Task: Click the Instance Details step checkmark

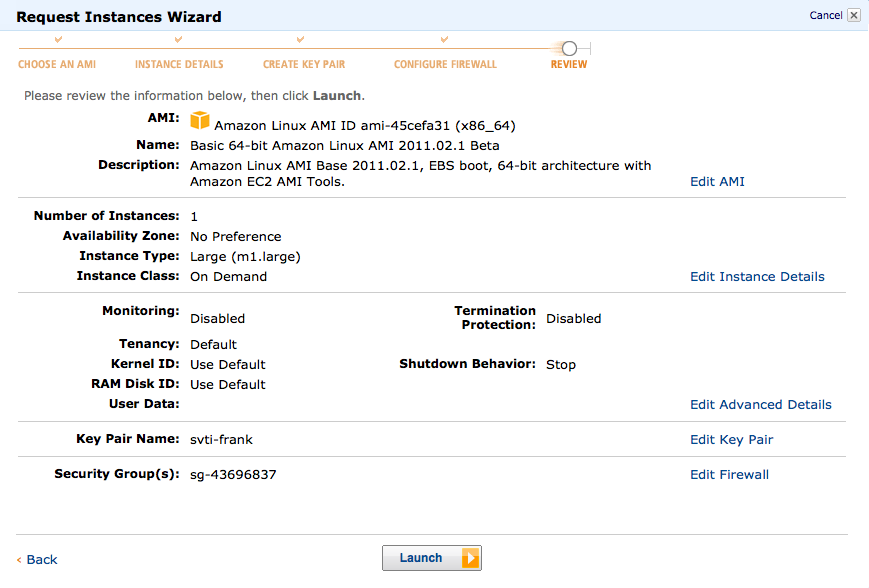Action: [x=178, y=40]
